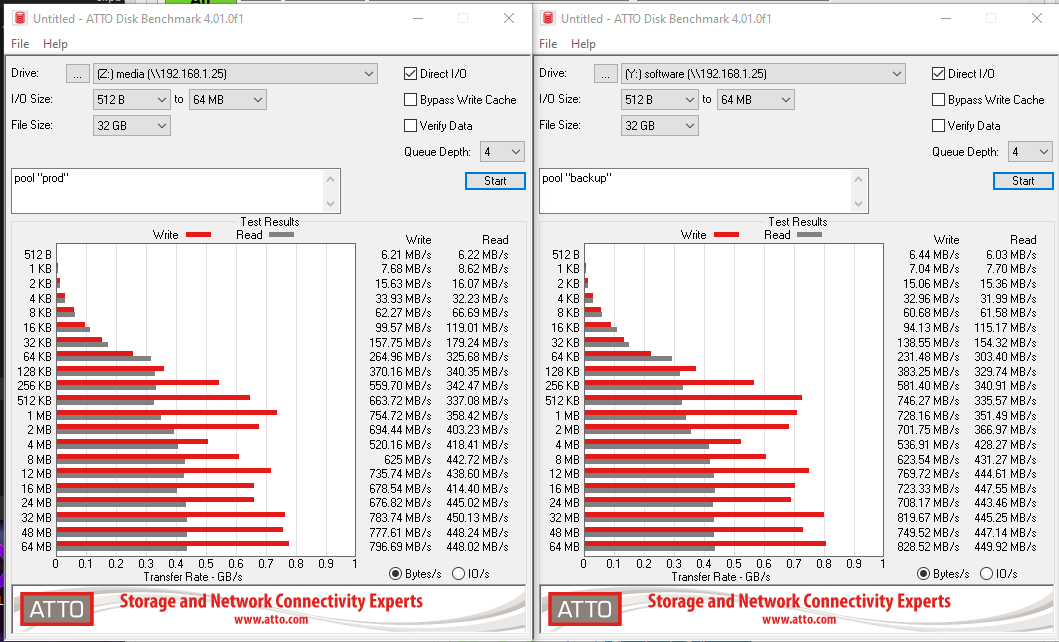This screenshot has height=642, width=1059.
Task: Click the "6.21 MB/s" write value
Action: 407,255
